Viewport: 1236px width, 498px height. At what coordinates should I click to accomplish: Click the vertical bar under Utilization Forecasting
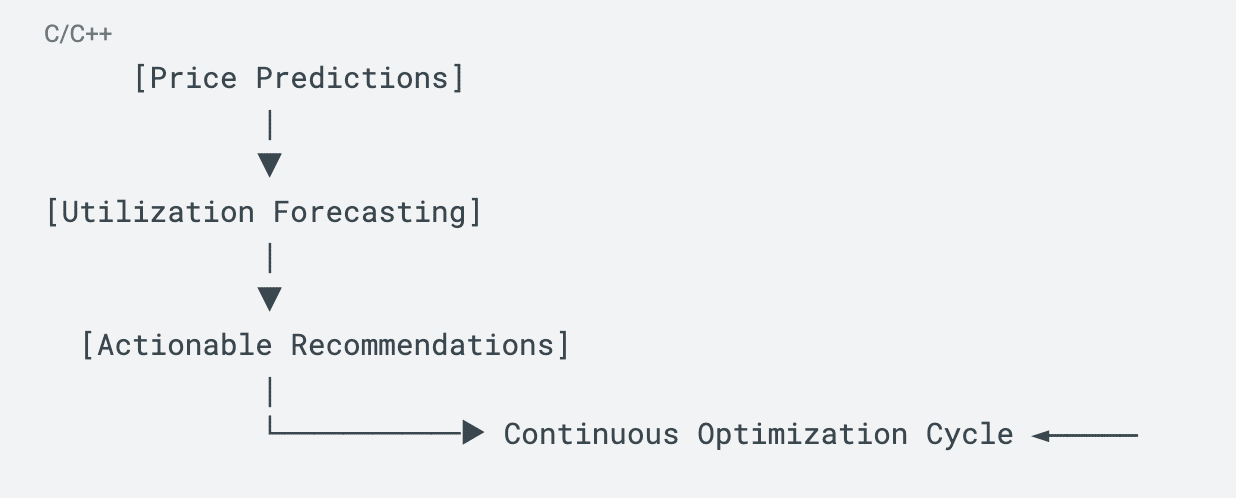click(270, 258)
